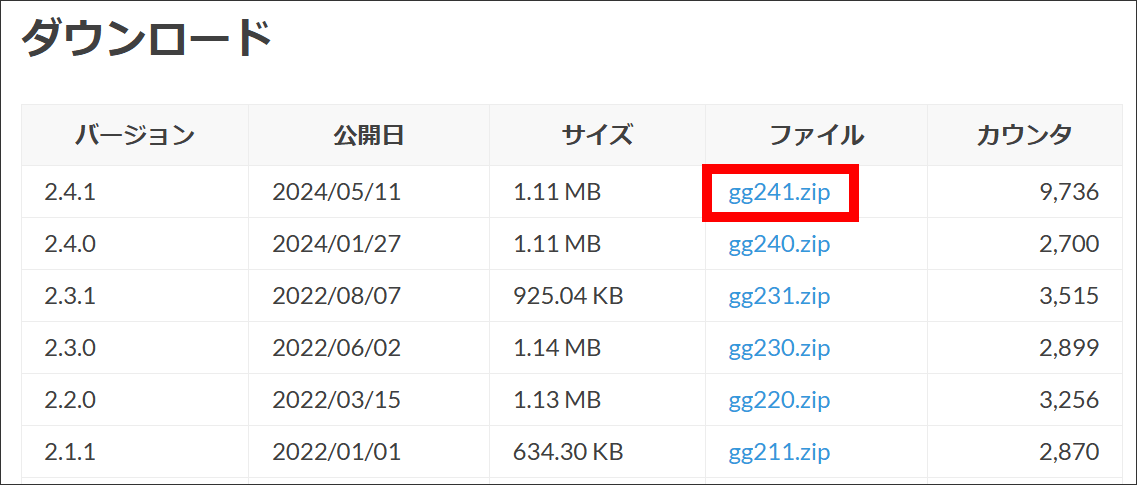Click the gg220.zip link
Image resolution: width=1137 pixels, height=485 pixels.
779,400
